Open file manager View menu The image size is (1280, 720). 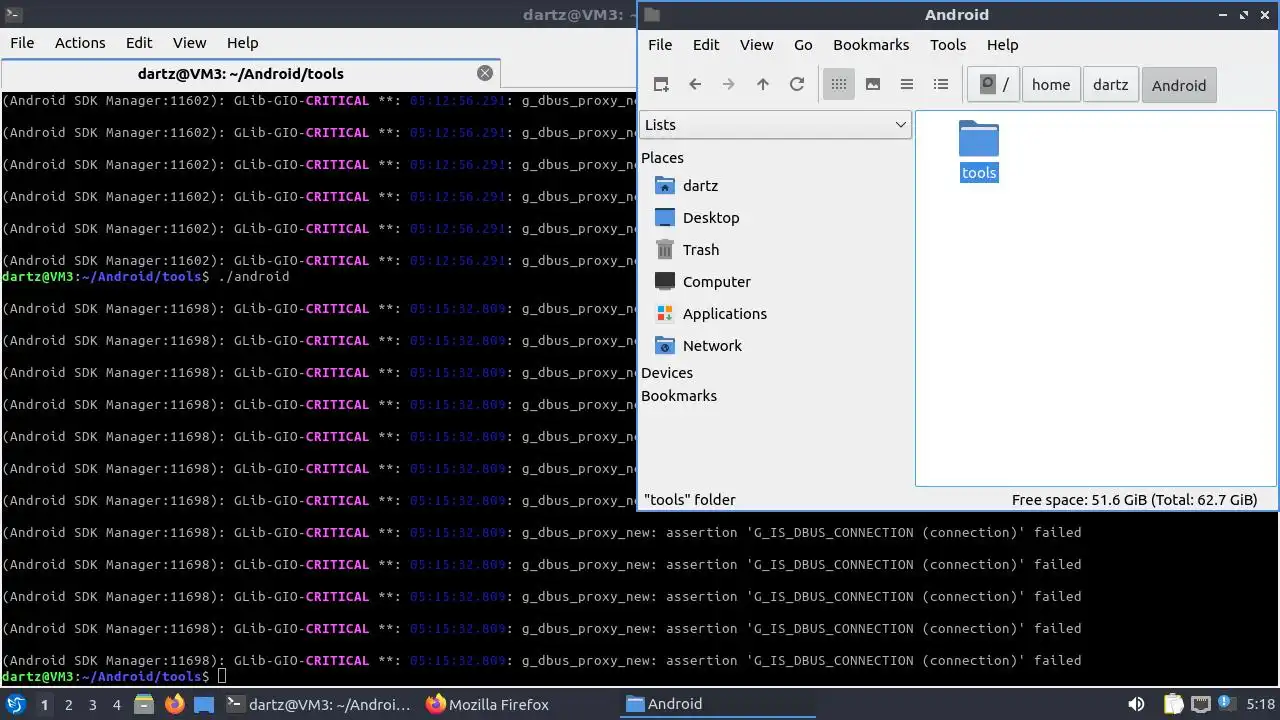pyautogui.click(x=756, y=45)
